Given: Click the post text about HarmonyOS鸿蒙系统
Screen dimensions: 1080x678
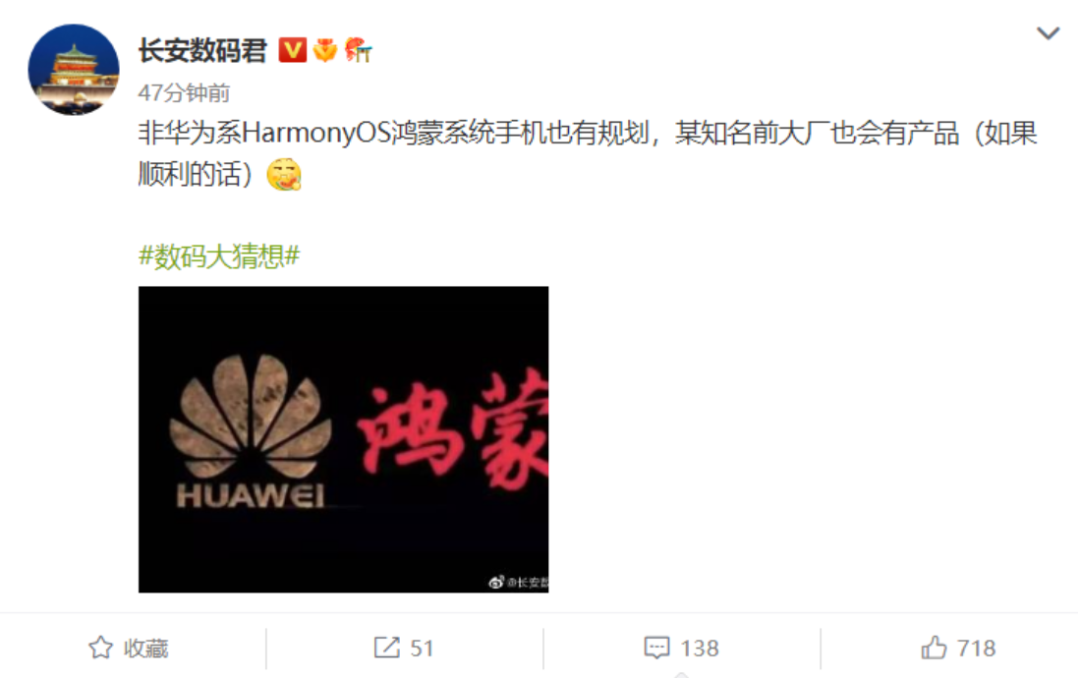Looking at the screenshot, I should click(x=588, y=154).
